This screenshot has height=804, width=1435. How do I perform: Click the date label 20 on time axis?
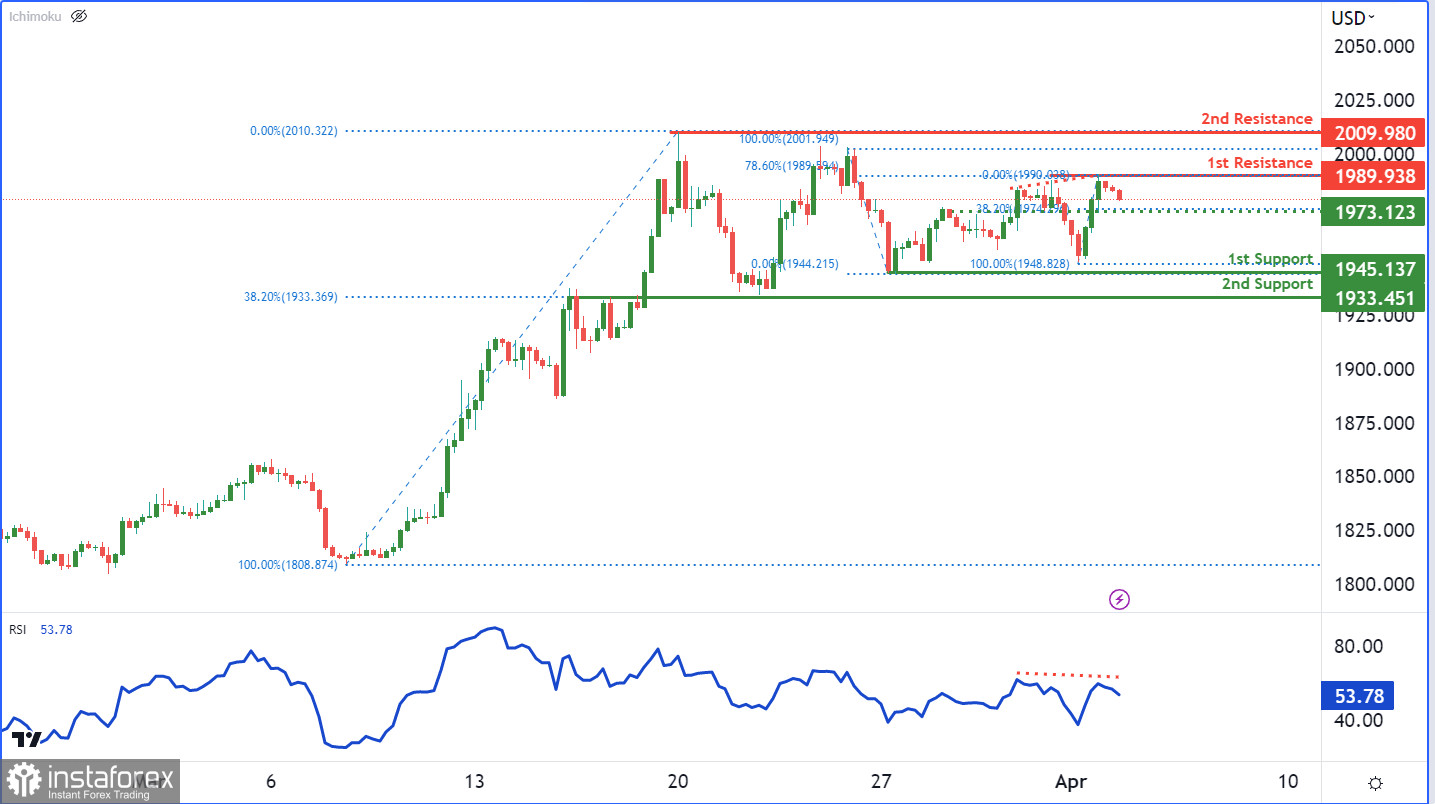point(678,781)
